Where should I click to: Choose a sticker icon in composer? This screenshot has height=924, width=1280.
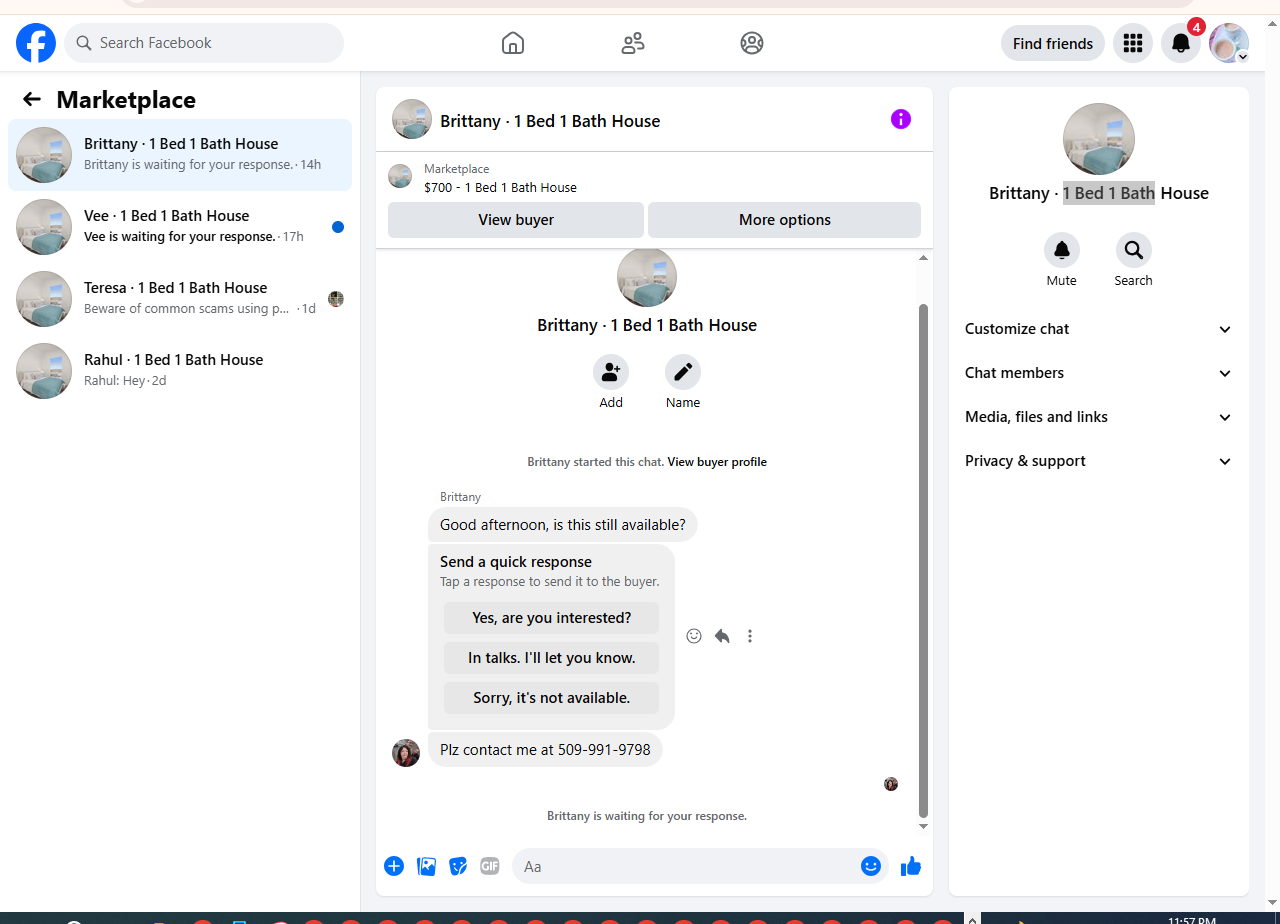tap(458, 866)
